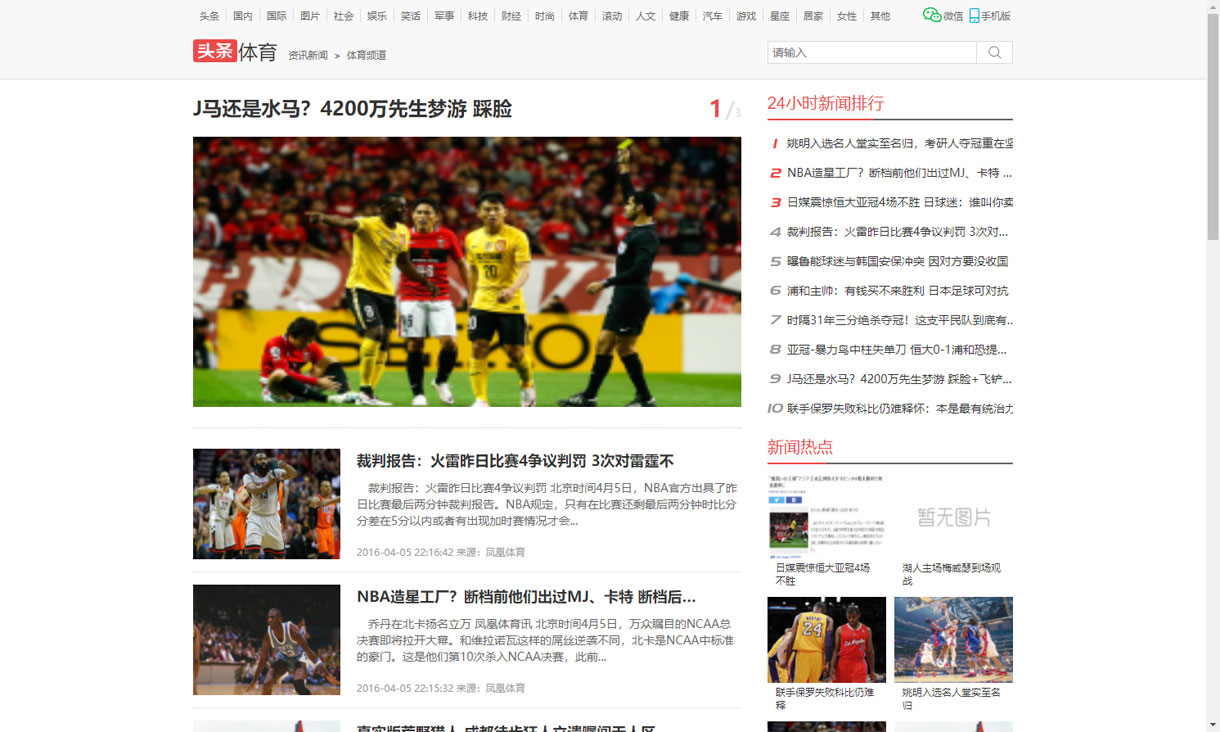Click the Harden basketball article thumbnail
The width and height of the screenshot is (1220, 732).
coord(266,504)
